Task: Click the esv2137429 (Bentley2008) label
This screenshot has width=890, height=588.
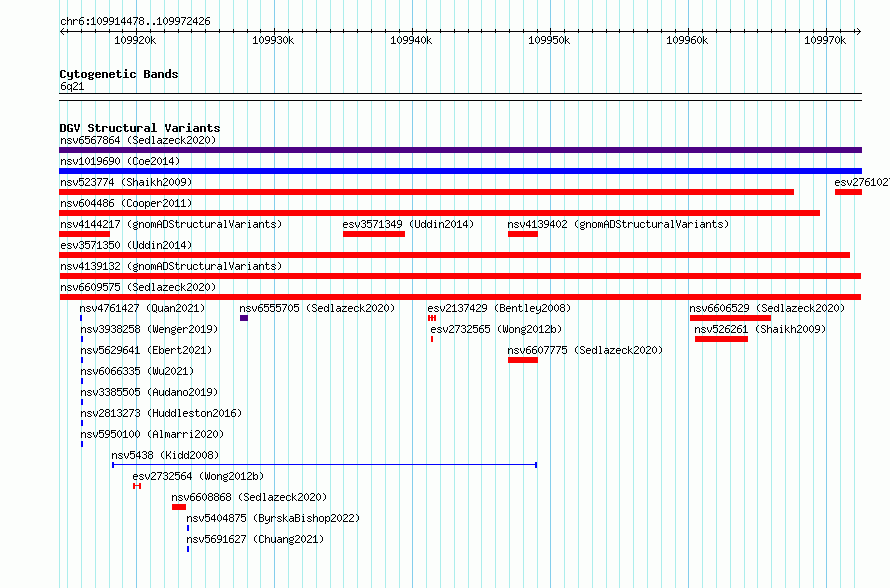Action: 499,308
